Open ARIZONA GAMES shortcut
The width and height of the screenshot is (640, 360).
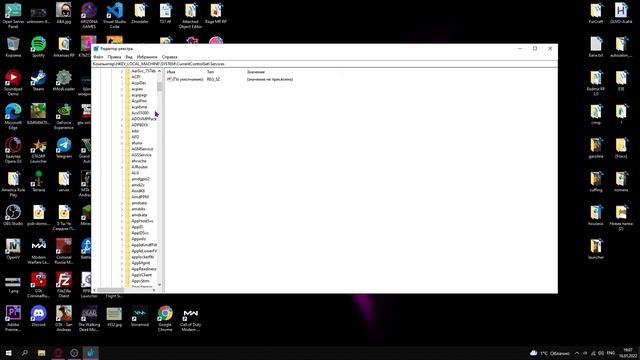coord(89,16)
